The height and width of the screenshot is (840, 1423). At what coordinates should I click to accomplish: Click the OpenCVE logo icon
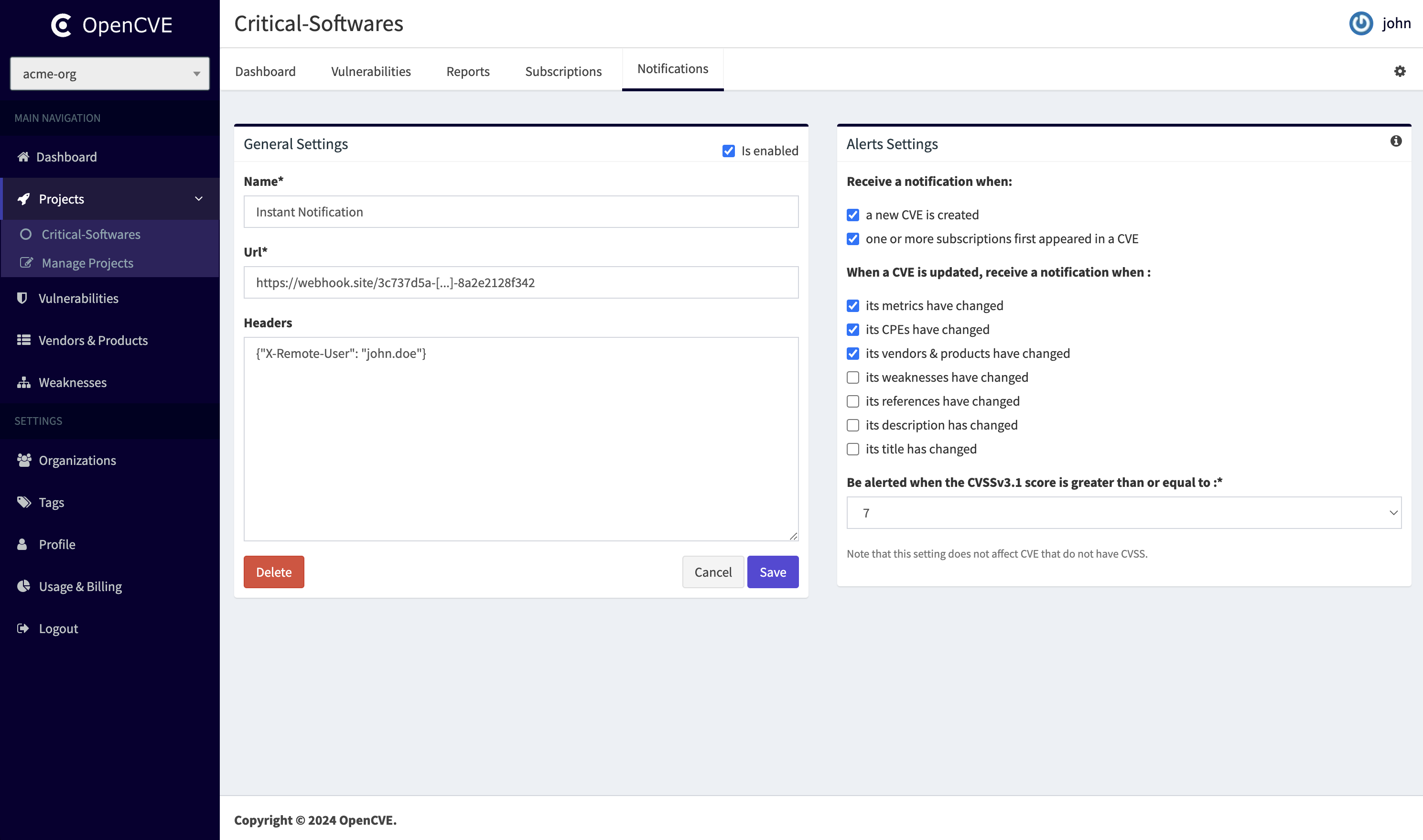(x=62, y=25)
